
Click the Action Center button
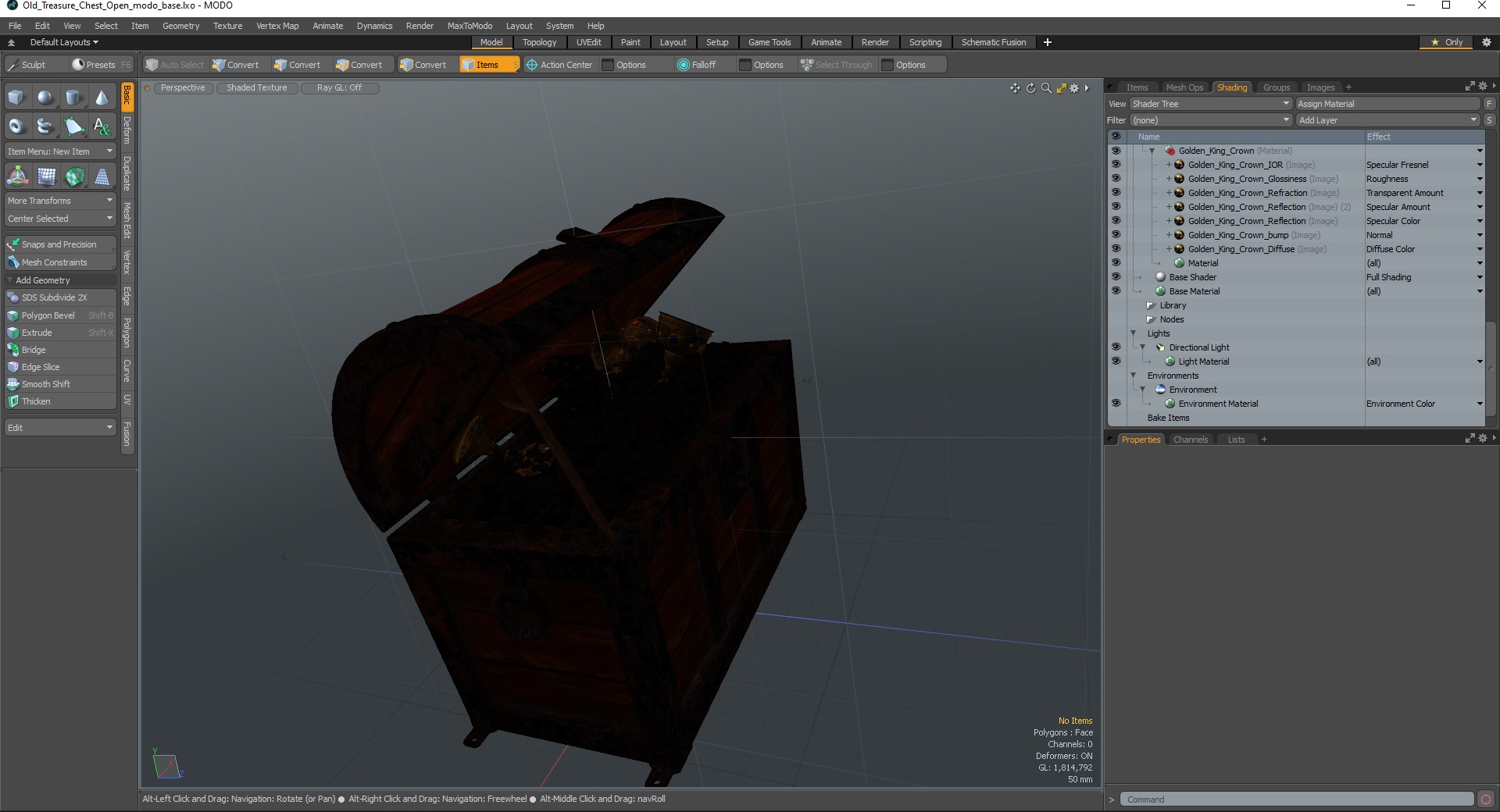coord(559,65)
